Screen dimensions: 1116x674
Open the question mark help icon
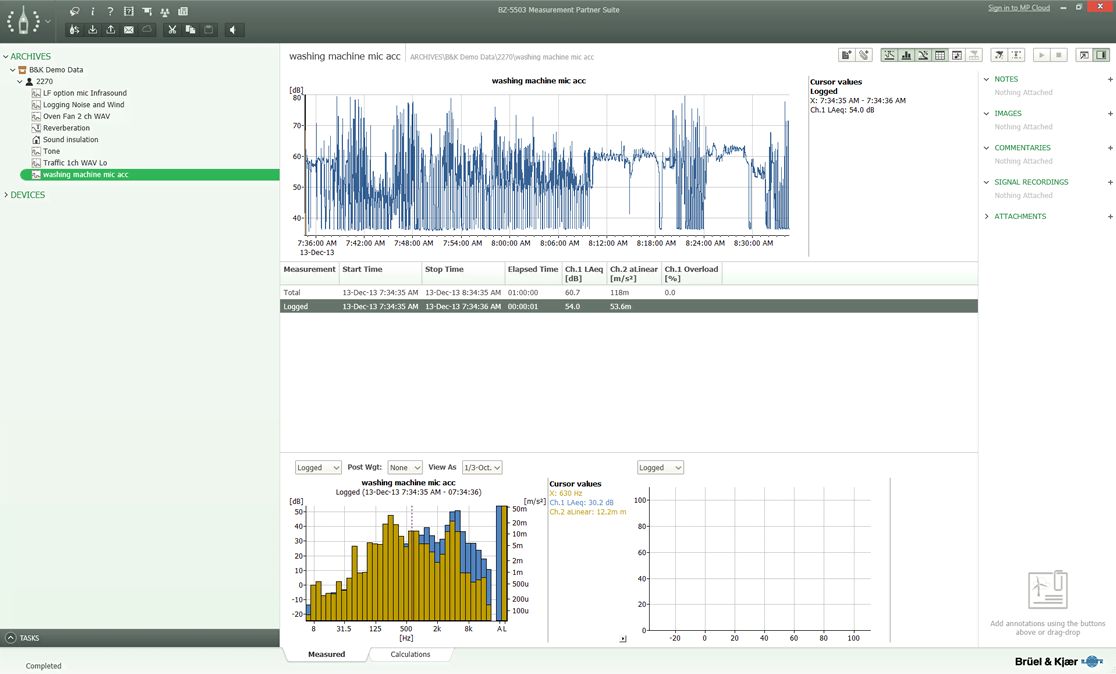tap(110, 12)
